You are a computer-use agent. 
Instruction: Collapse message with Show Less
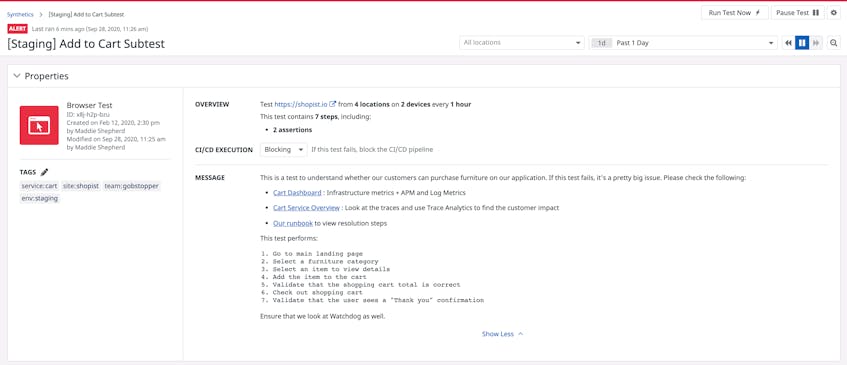(x=502, y=334)
